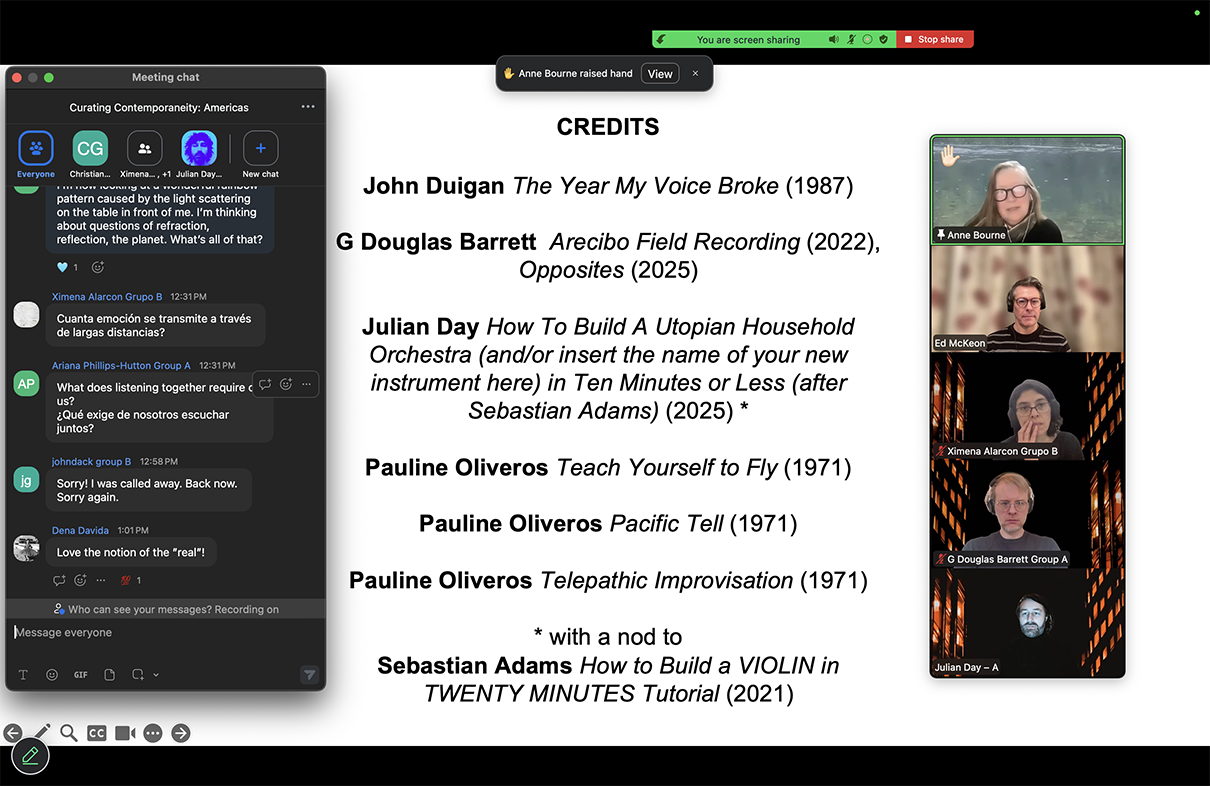Select Anne Bourne's video thumbnail
1210x786 pixels.
(1028, 190)
